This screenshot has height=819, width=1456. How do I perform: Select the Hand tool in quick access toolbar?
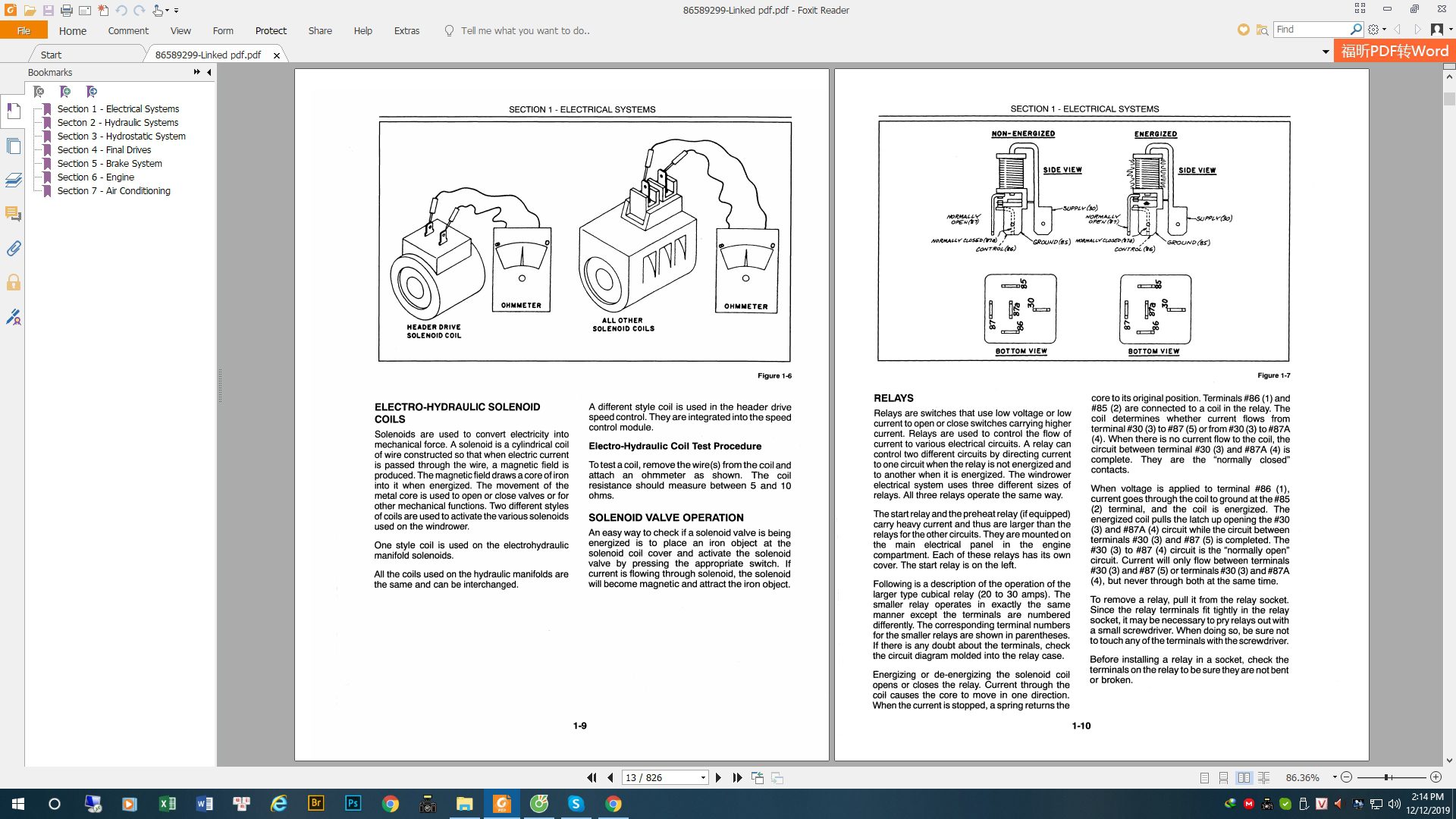click(158, 10)
